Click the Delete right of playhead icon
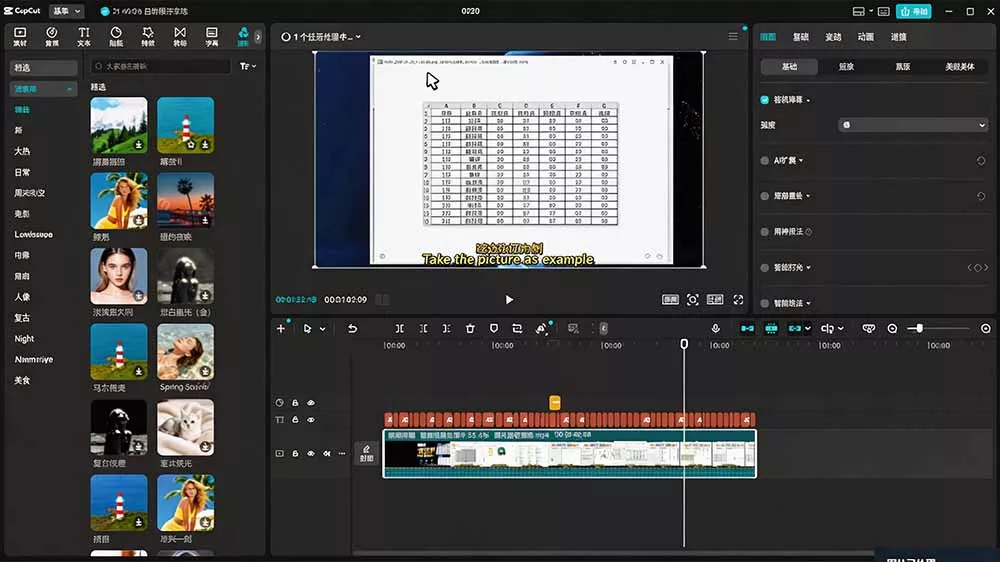The width and height of the screenshot is (1000, 562). [x=446, y=329]
